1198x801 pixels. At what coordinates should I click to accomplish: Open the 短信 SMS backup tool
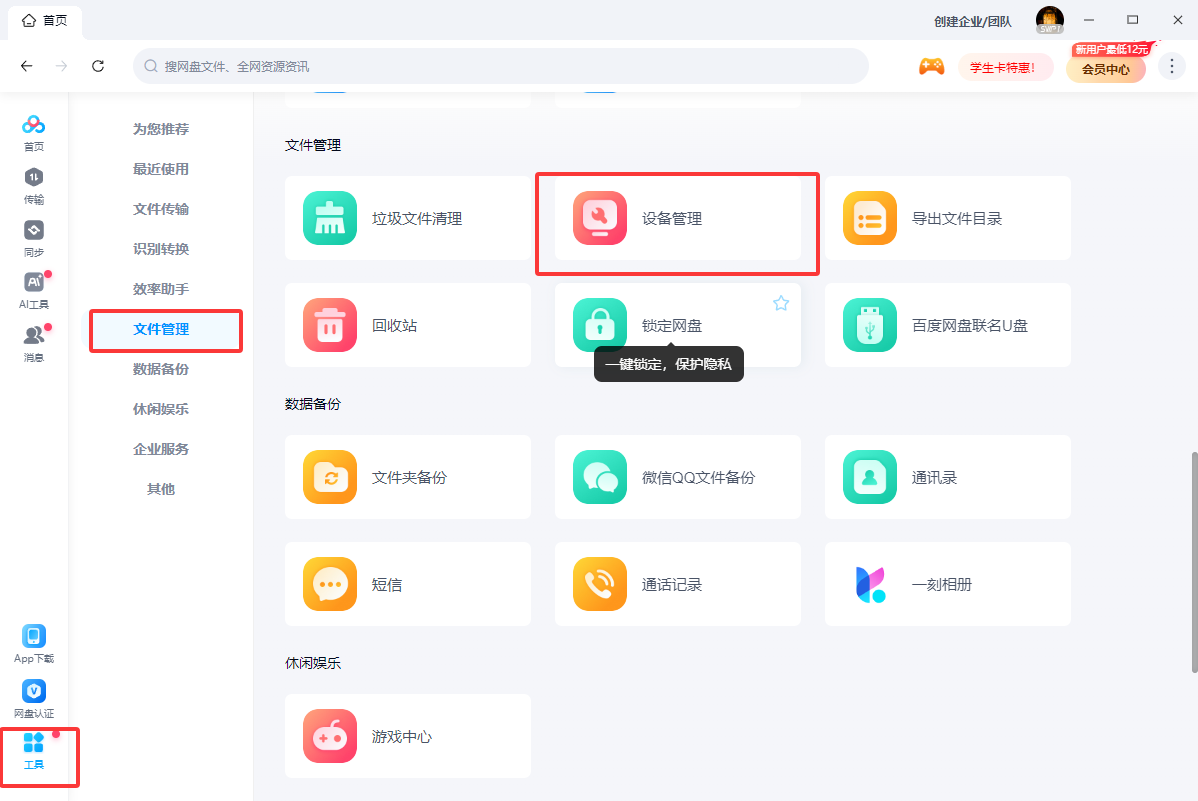point(407,584)
